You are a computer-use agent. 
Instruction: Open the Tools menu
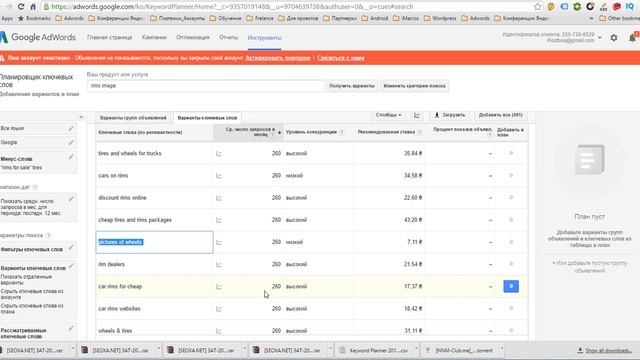click(264, 38)
